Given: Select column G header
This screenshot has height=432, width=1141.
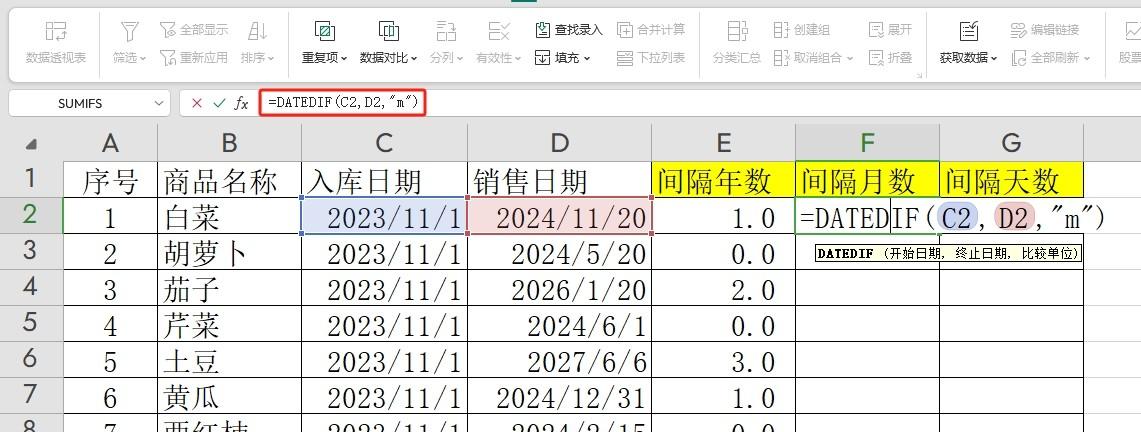Looking at the screenshot, I should point(1011,143).
